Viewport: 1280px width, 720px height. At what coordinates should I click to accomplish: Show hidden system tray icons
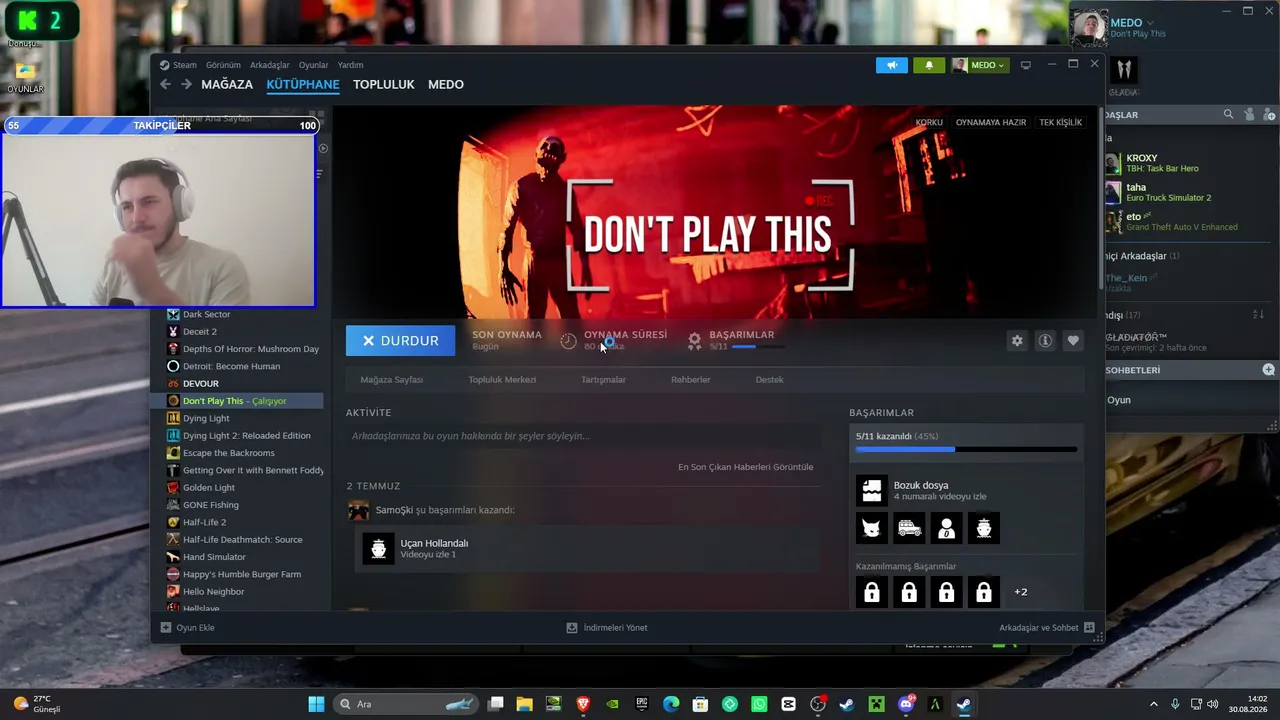tap(1153, 704)
